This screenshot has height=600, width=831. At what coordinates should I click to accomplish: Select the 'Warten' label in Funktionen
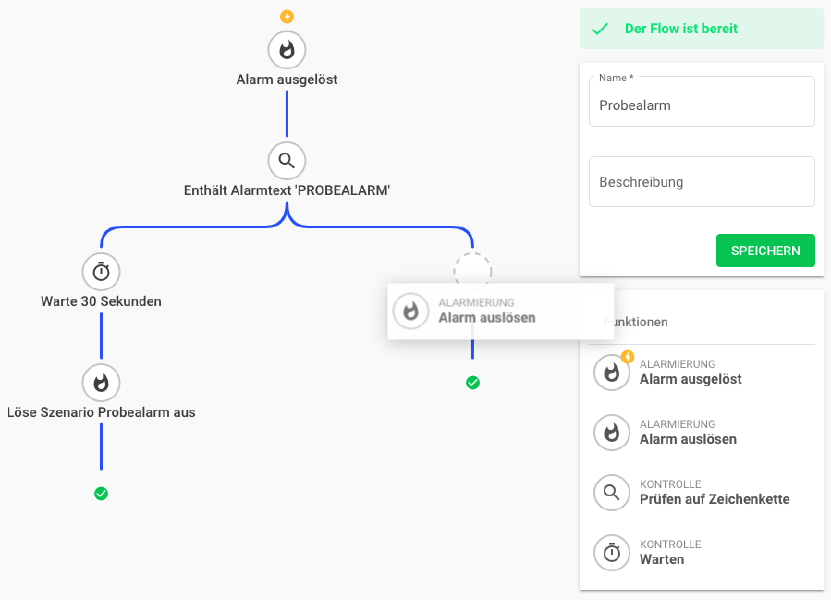point(662,560)
